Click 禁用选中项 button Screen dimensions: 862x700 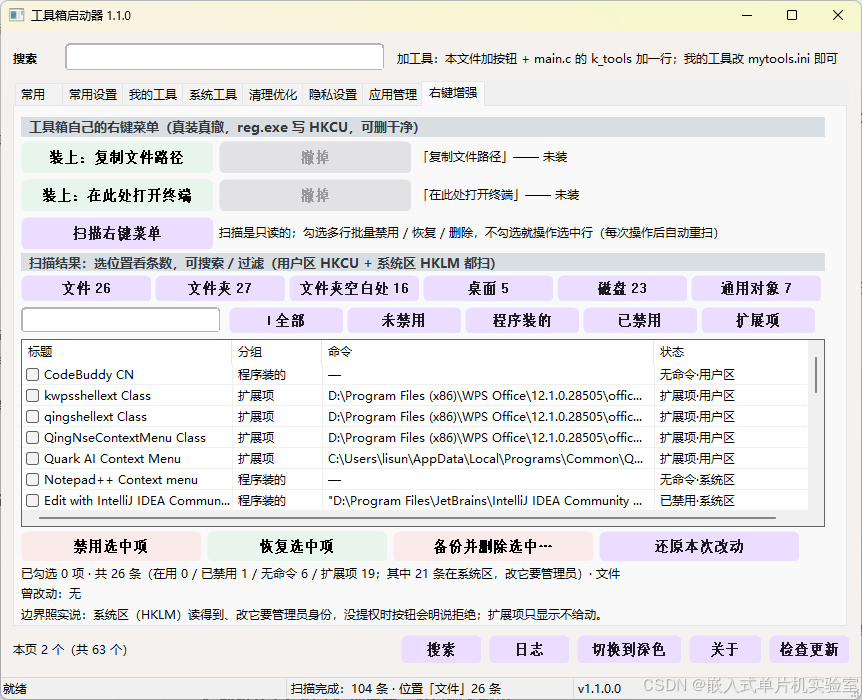[x=111, y=546]
